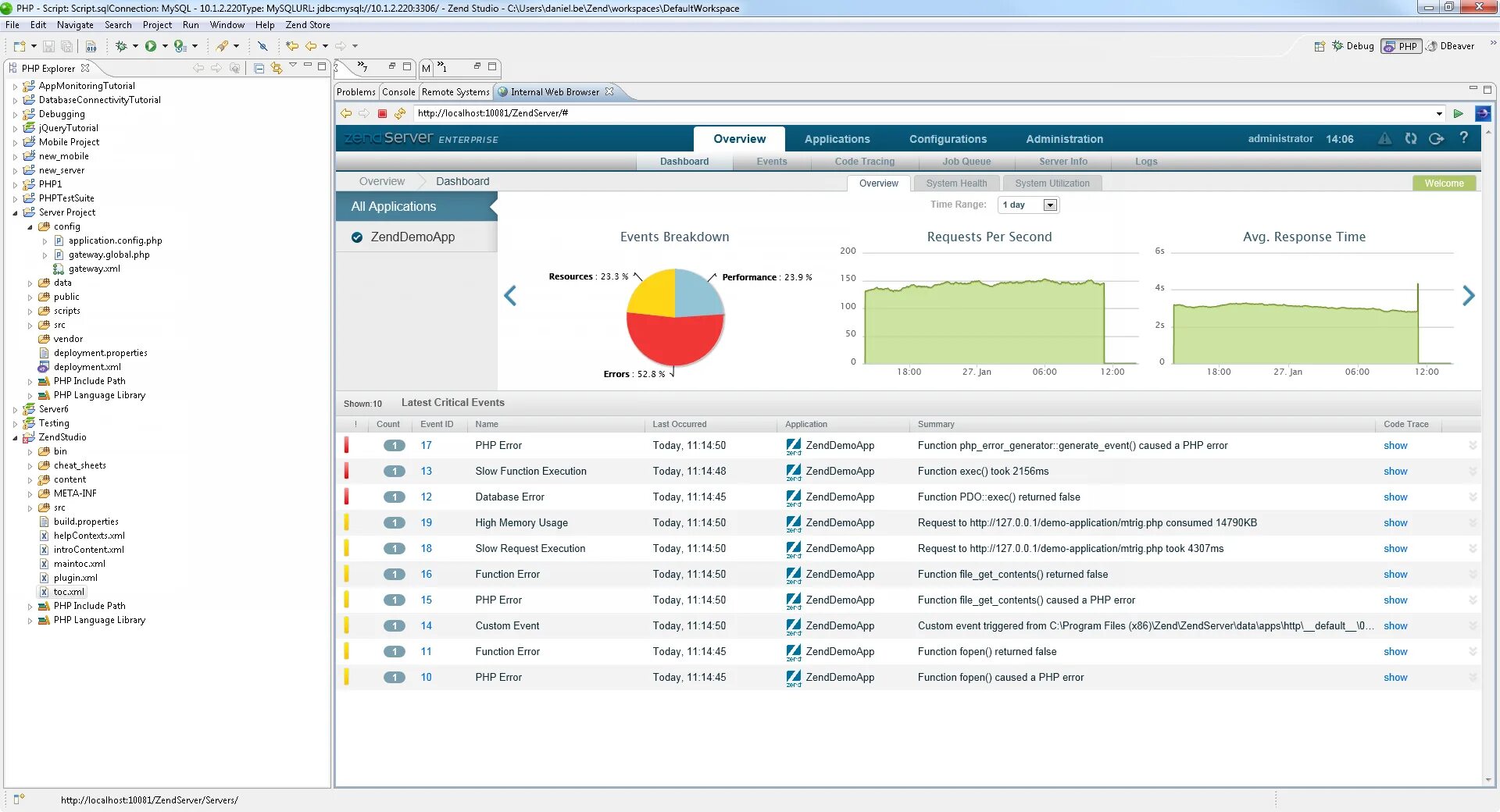Click Collapse All in PHP Explorer
Screen dimensions: 1500x812
click(259, 69)
